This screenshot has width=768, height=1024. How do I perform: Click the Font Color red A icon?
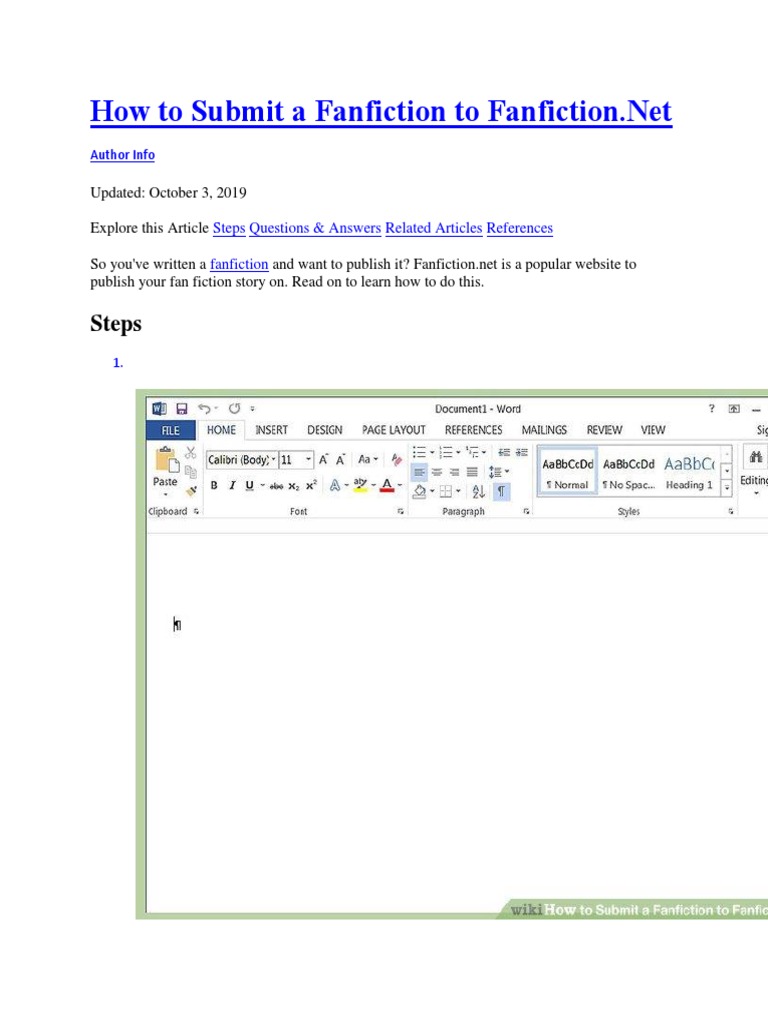pos(387,485)
